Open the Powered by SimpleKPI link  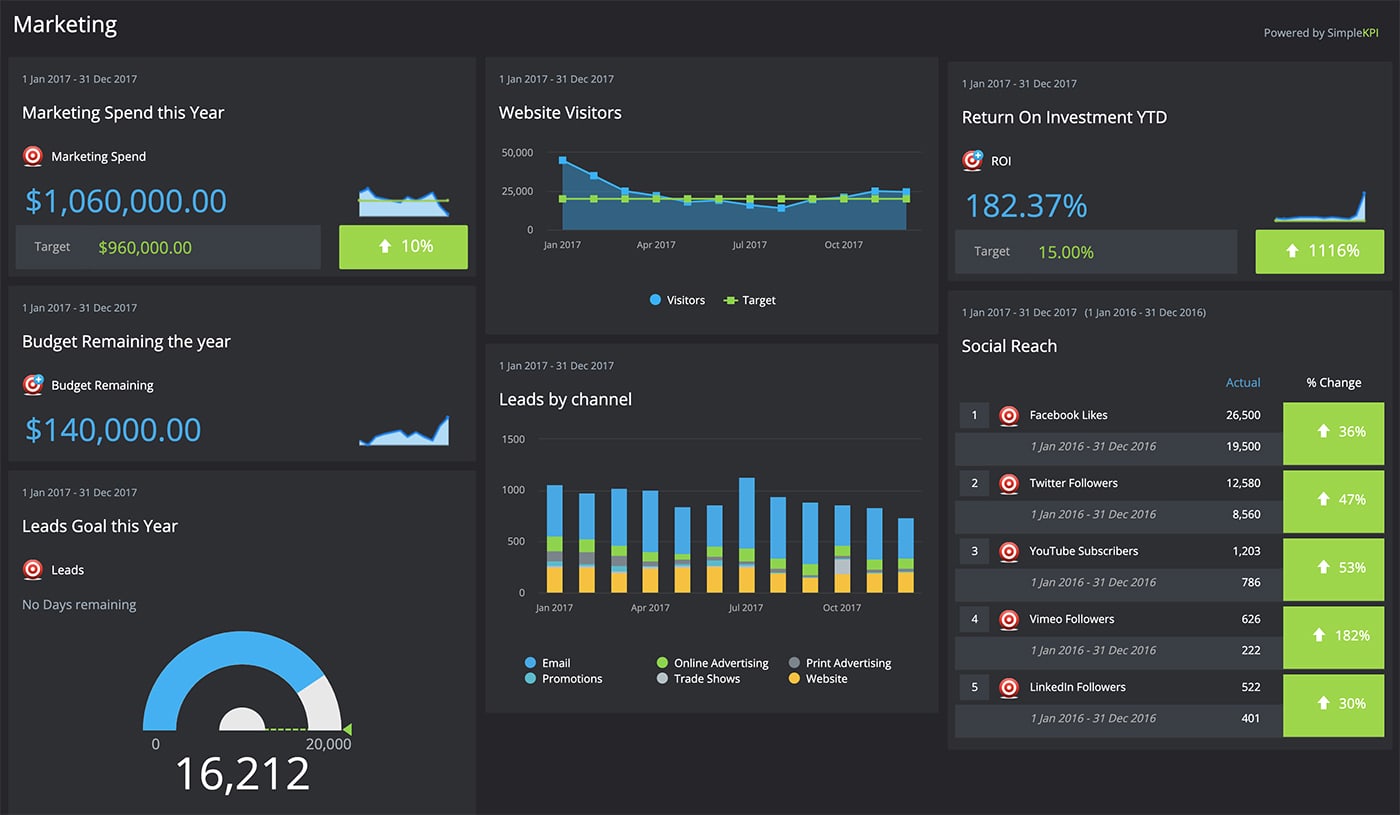1321,32
